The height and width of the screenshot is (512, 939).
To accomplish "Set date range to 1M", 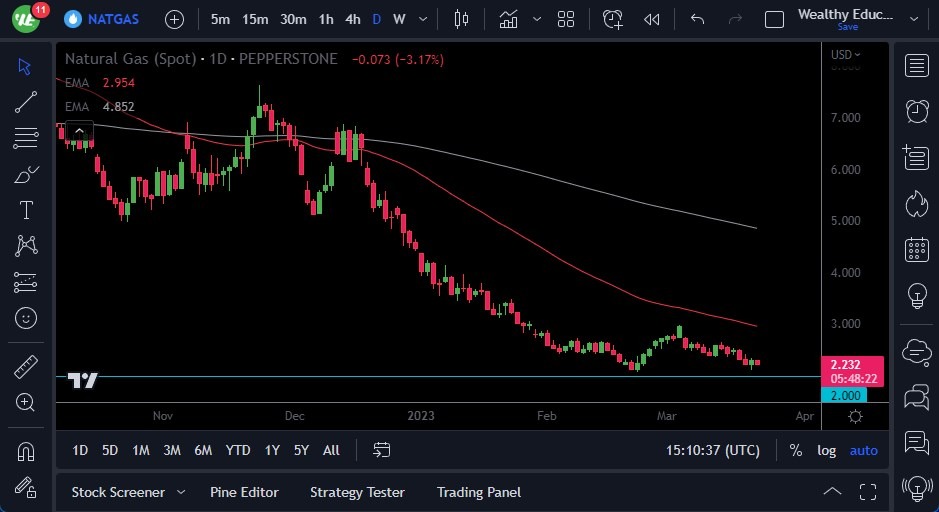I will pos(141,450).
